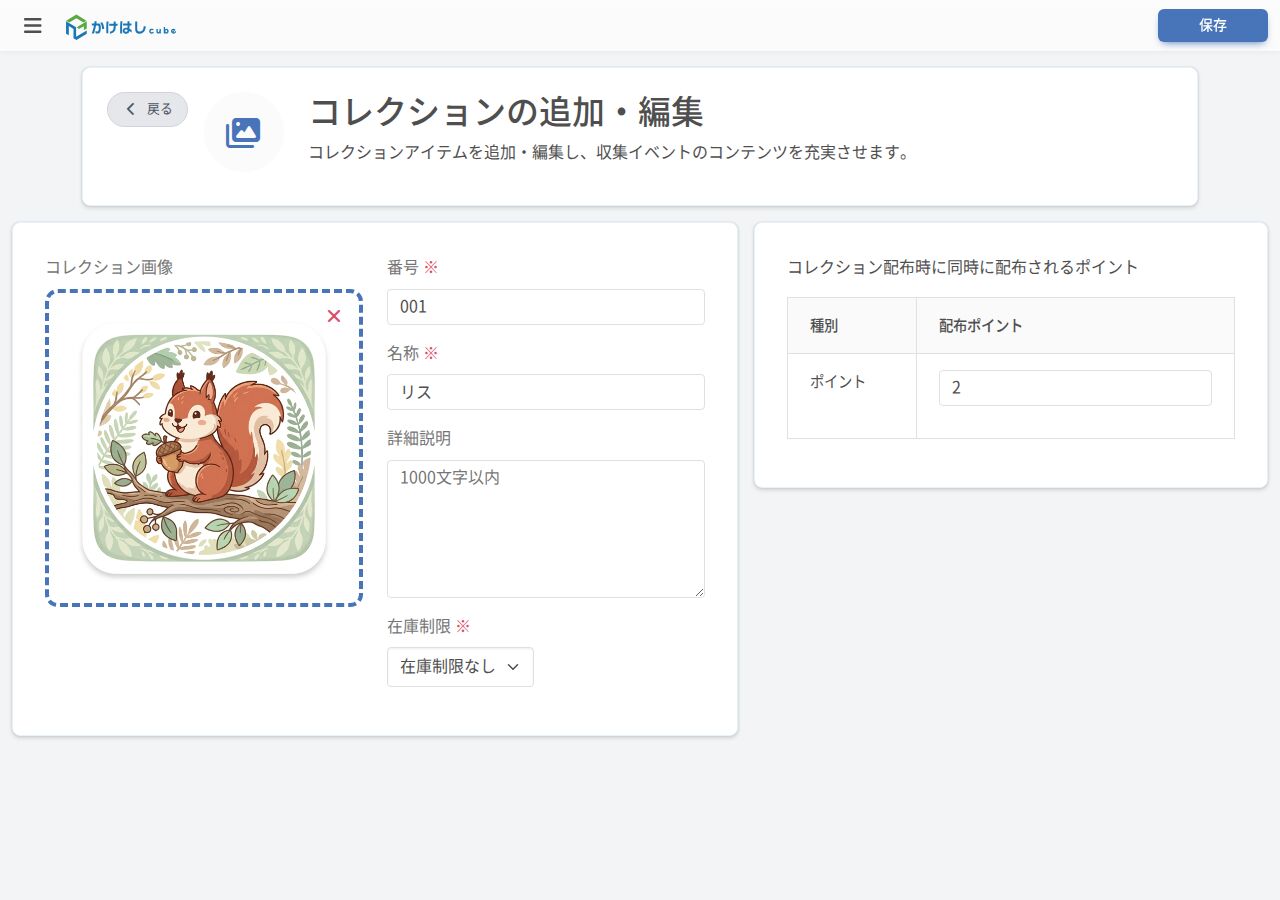The width and height of the screenshot is (1280, 900).
Task: Click the コレクション画像 label
Action: (x=109, y=267)
